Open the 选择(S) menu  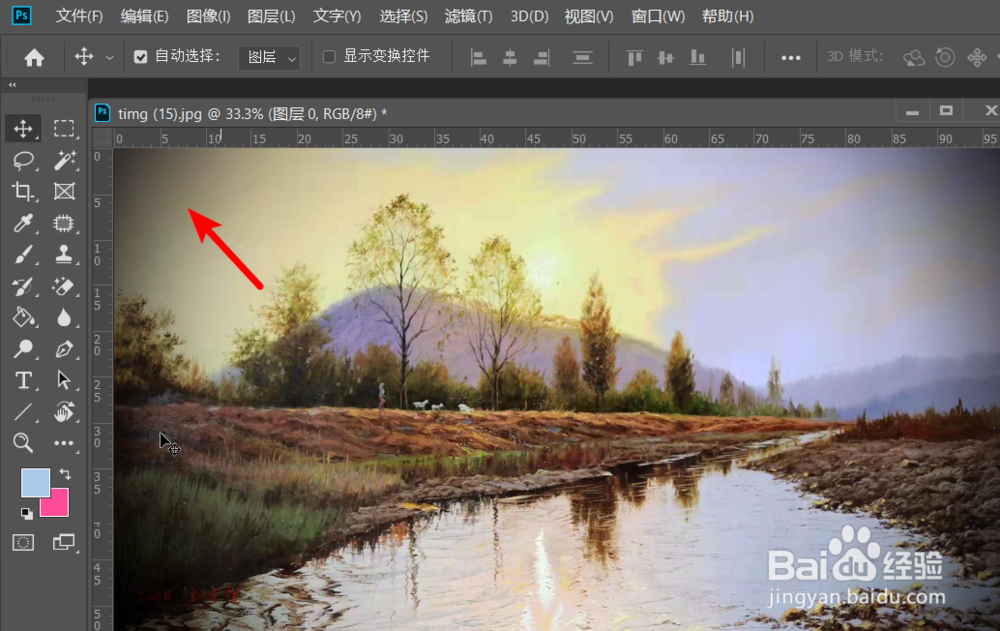pyautogui.click(x=404, y=16)
